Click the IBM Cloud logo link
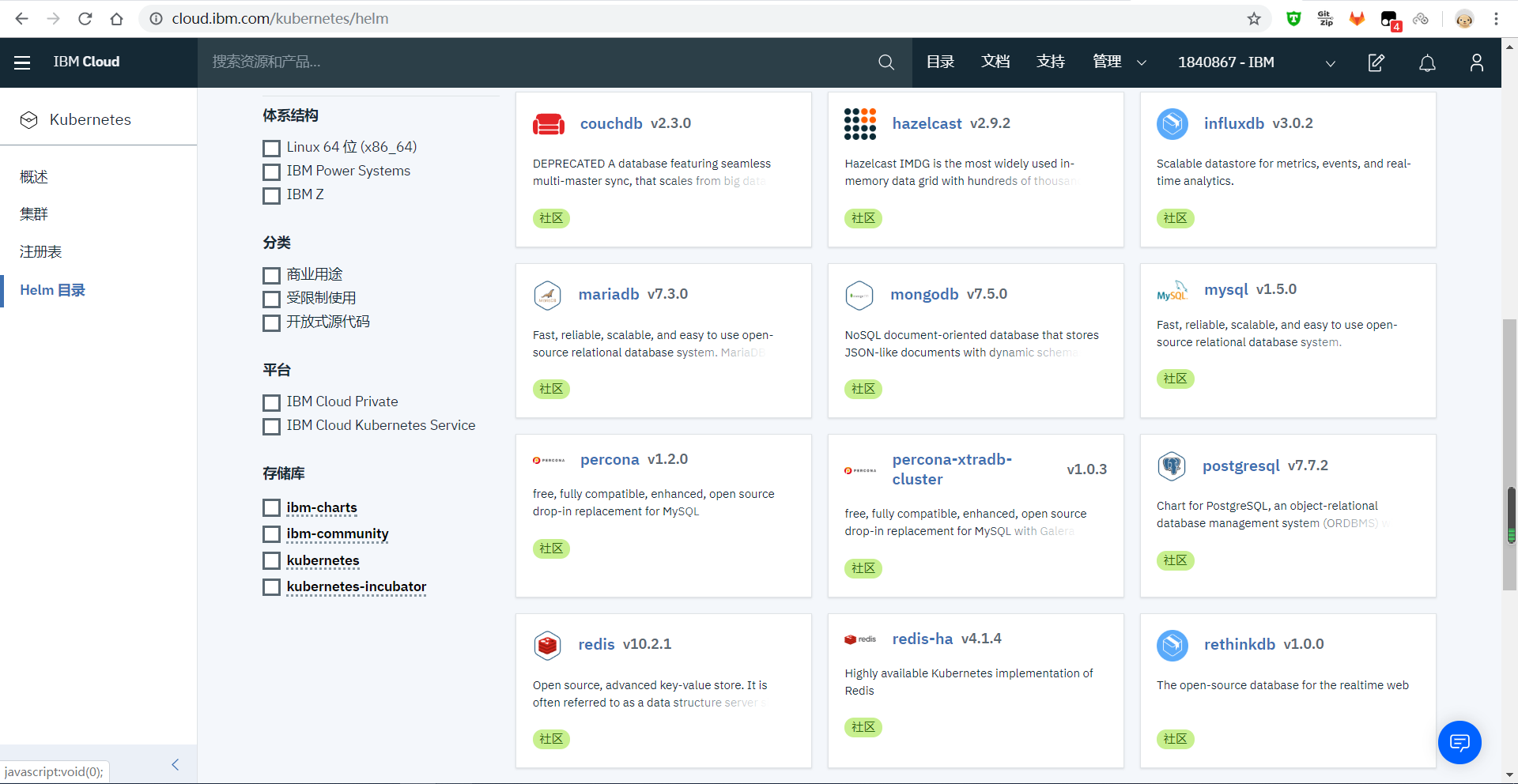This screenshot has height=784, width=1518. pyautogui.click(x=86, y=62)
